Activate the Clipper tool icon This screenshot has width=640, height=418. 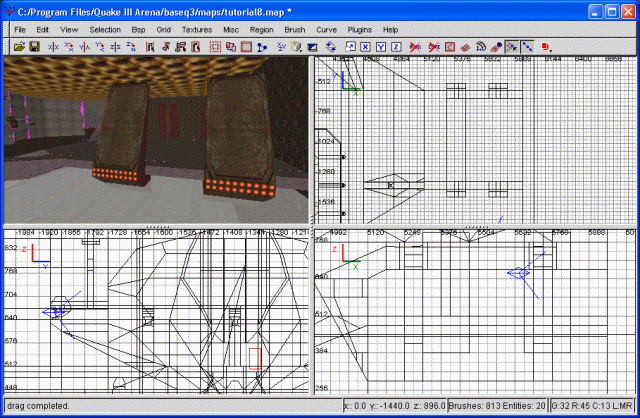(x=262, y=47)
